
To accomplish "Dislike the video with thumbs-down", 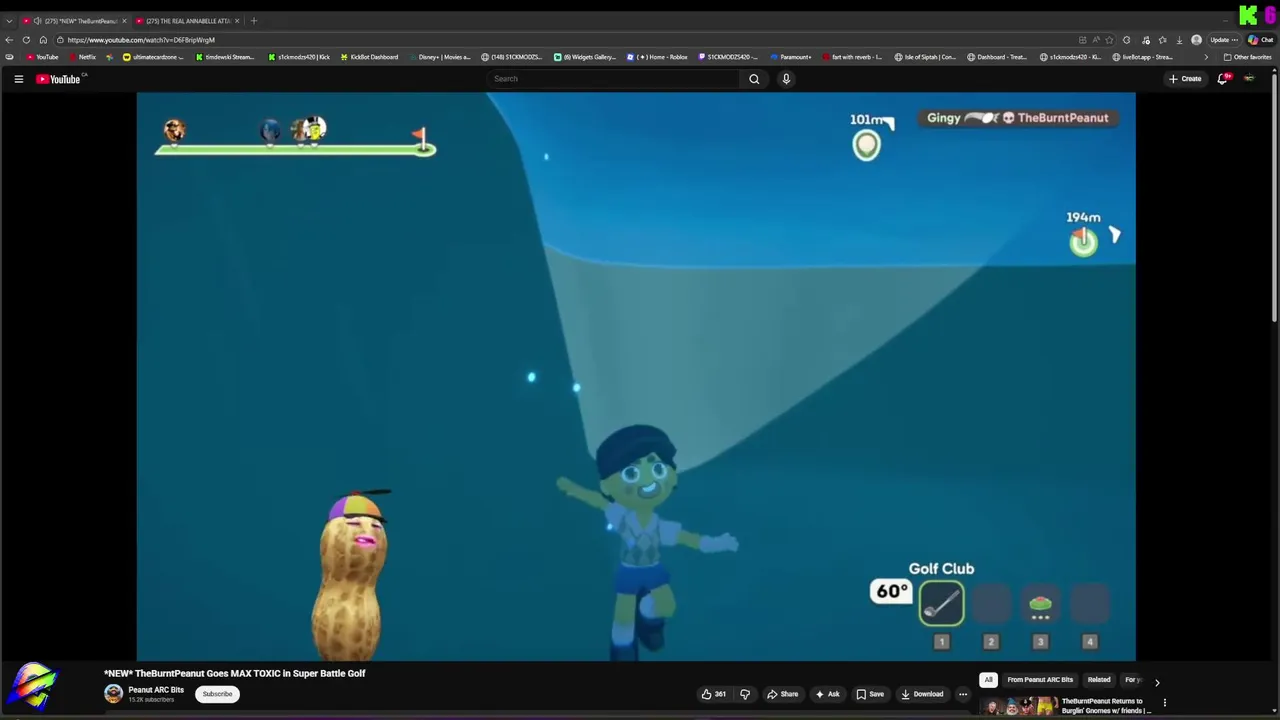I will click(745, 694).
